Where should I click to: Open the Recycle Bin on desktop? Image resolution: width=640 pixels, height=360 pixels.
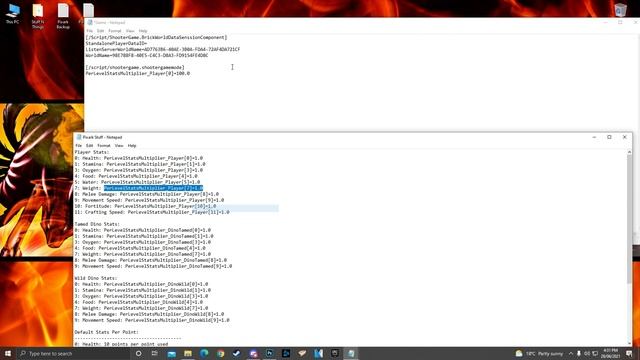coord(620,10)
